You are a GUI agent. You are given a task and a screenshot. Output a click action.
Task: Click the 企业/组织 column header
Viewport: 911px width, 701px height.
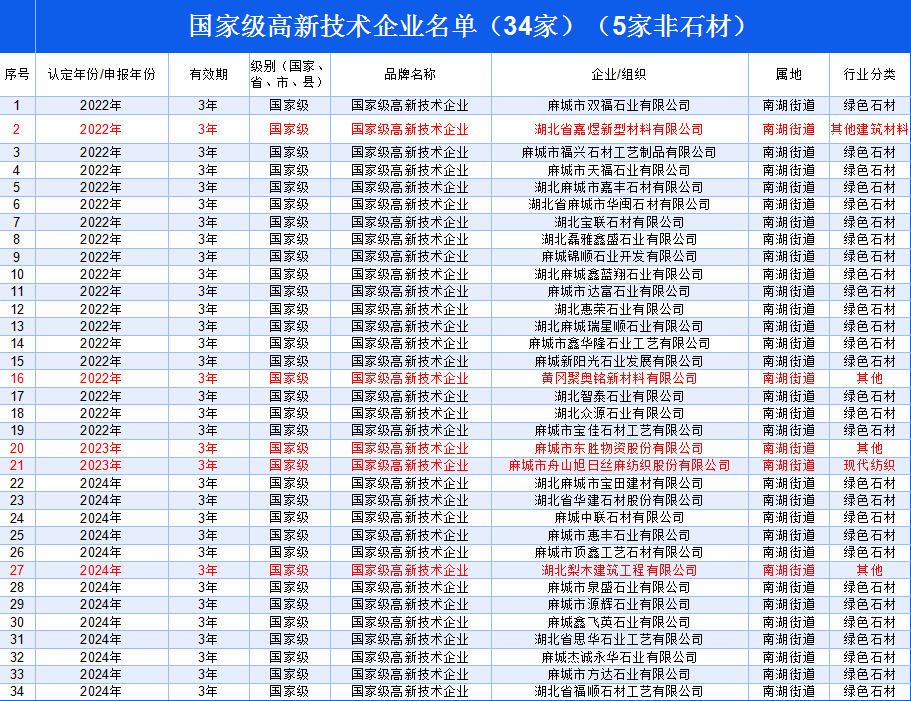(619, 74)
